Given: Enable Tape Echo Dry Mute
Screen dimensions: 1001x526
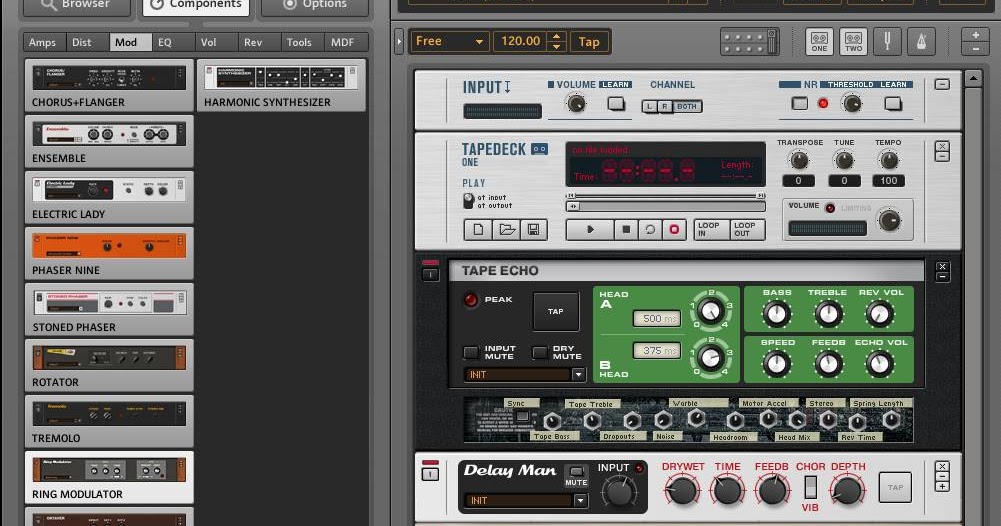Looking at the screenshot, I should pos(540,352).
